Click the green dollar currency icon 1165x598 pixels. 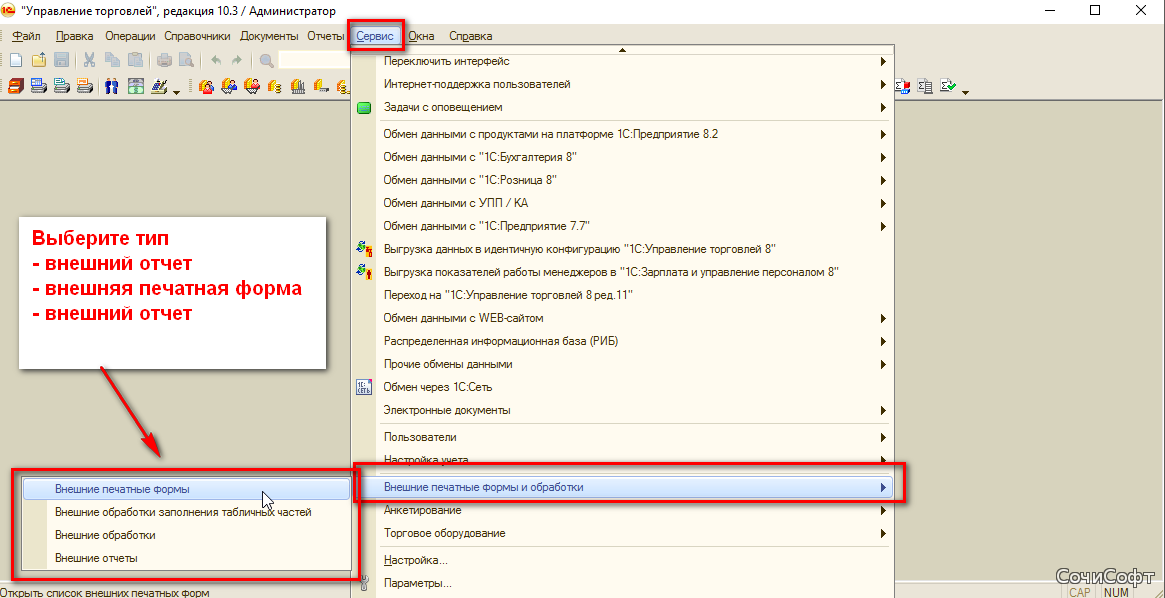[135, 86]
